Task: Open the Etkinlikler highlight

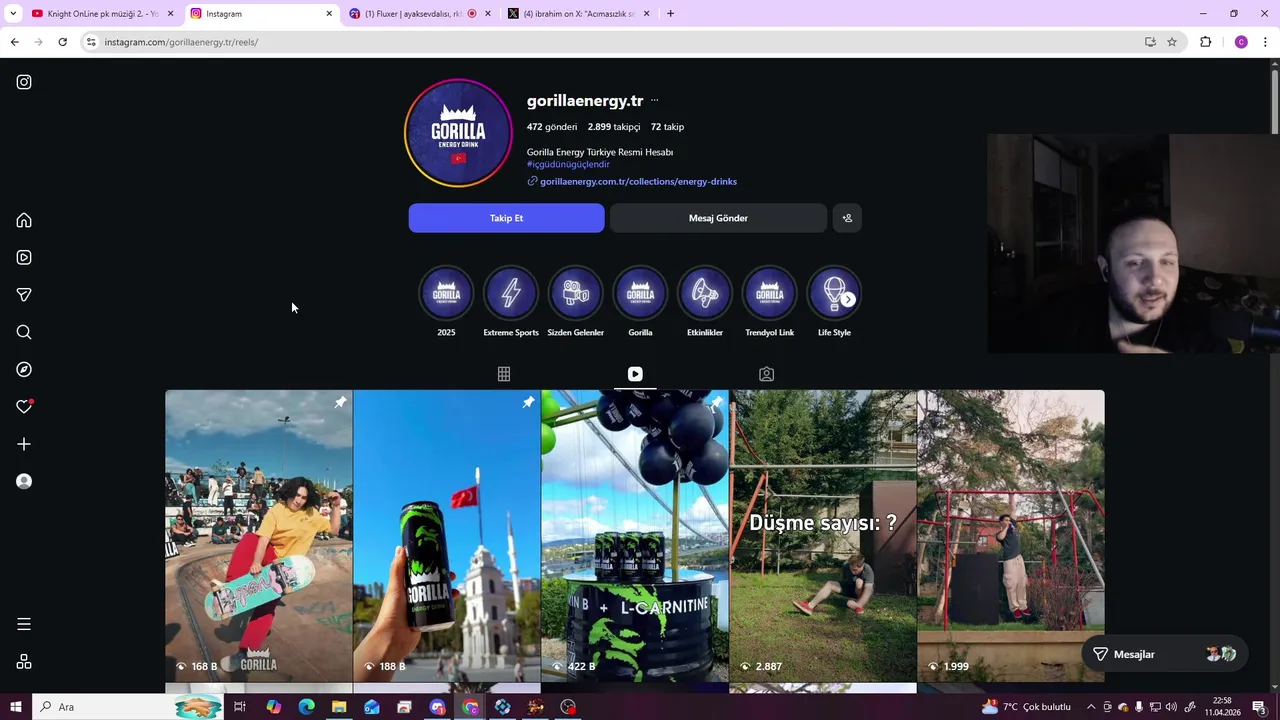Action: pos(705,302)
